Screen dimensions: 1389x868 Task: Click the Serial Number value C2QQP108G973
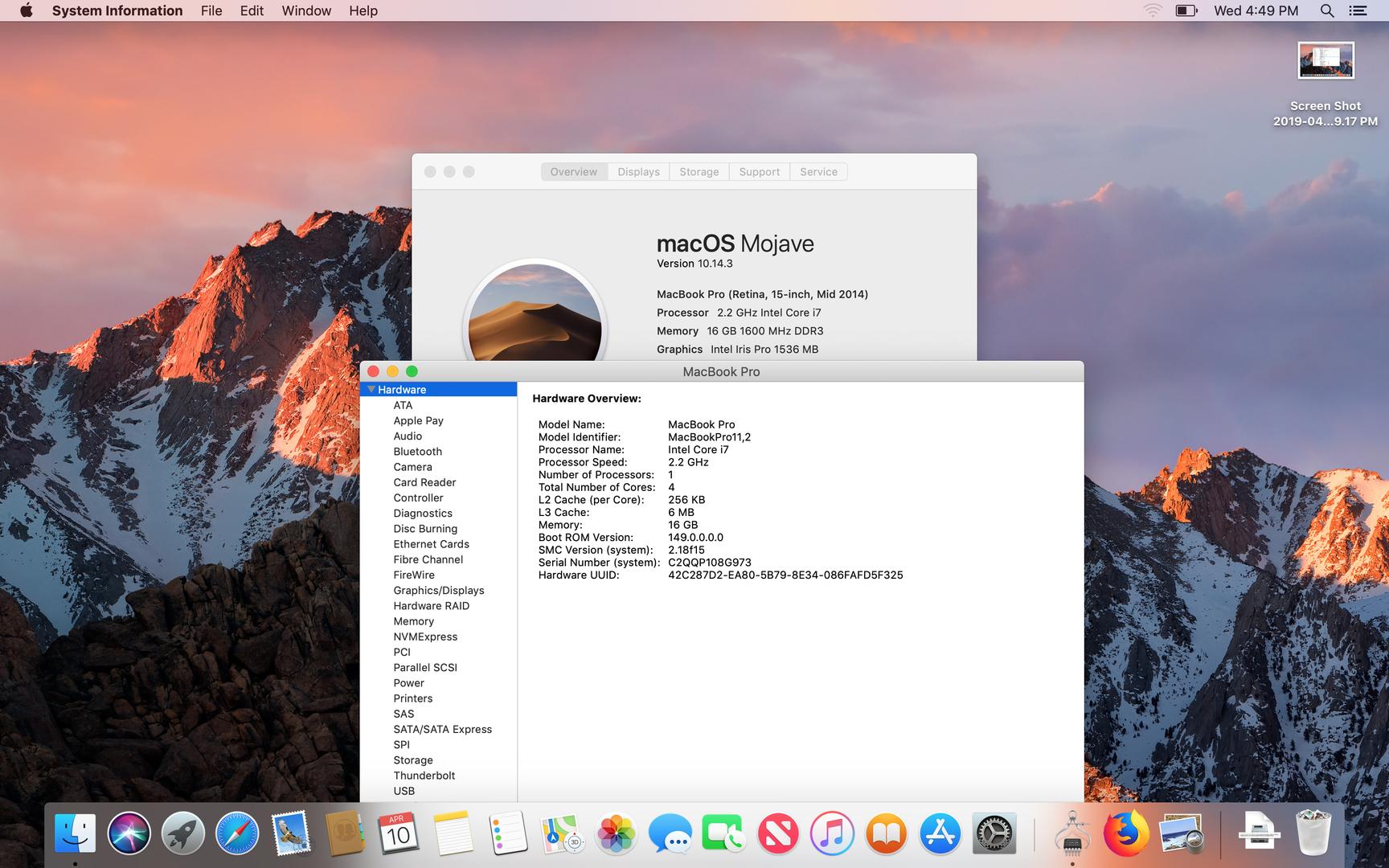pos(709,563)
